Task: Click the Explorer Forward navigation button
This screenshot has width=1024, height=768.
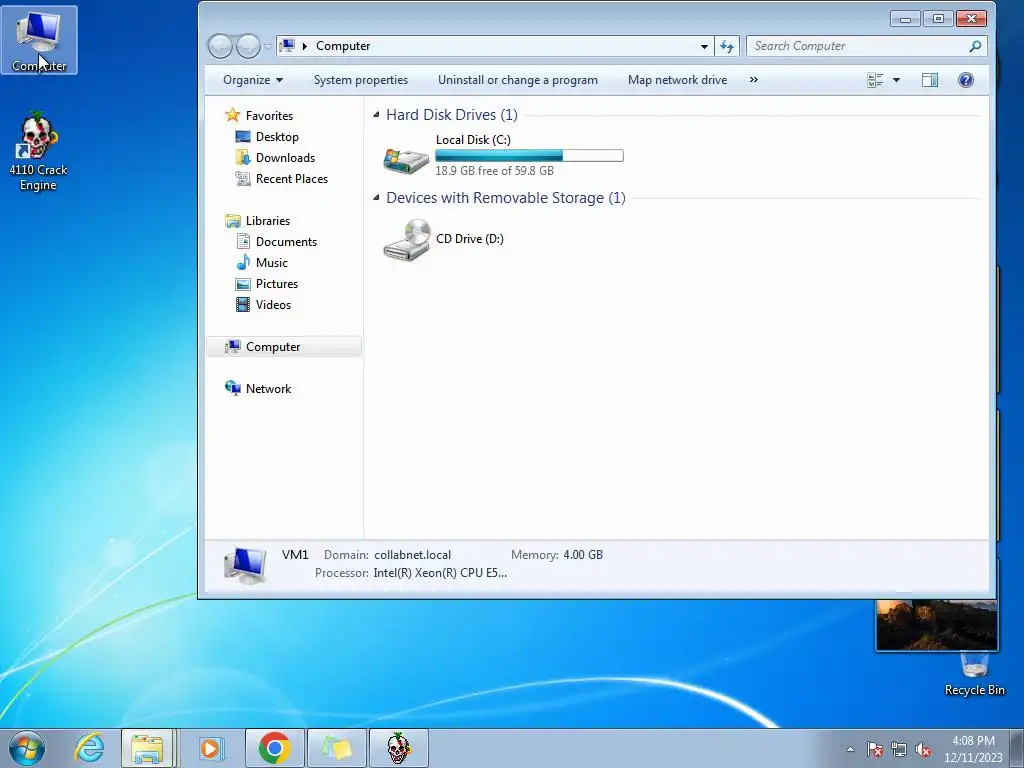Action: 248,46
